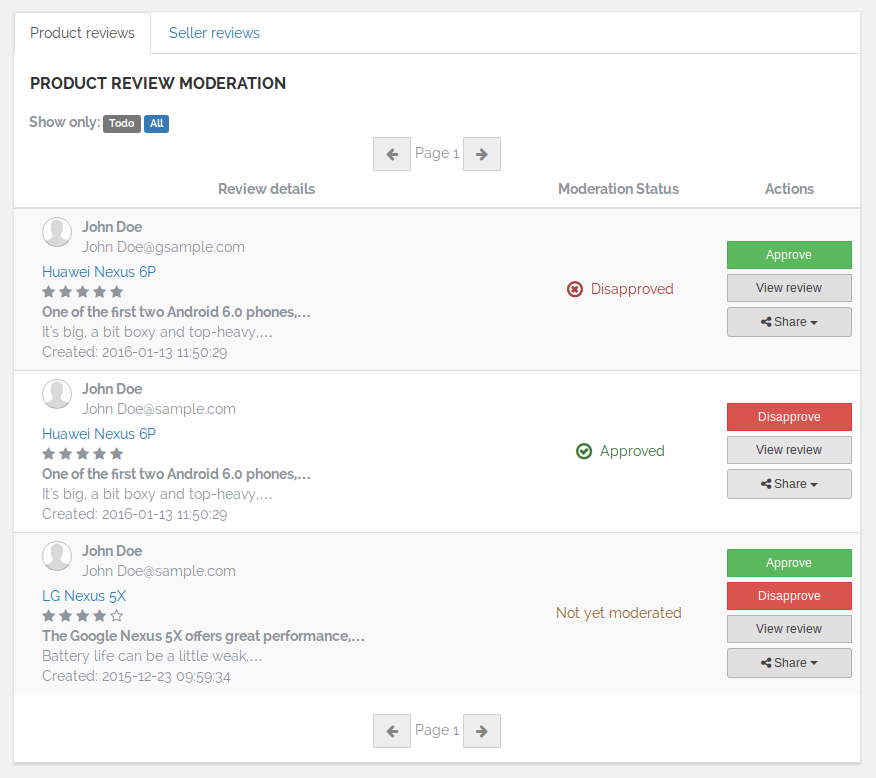Click the Review details column header
The height and width of the screenshot is (778, 876).
[266, 189]
